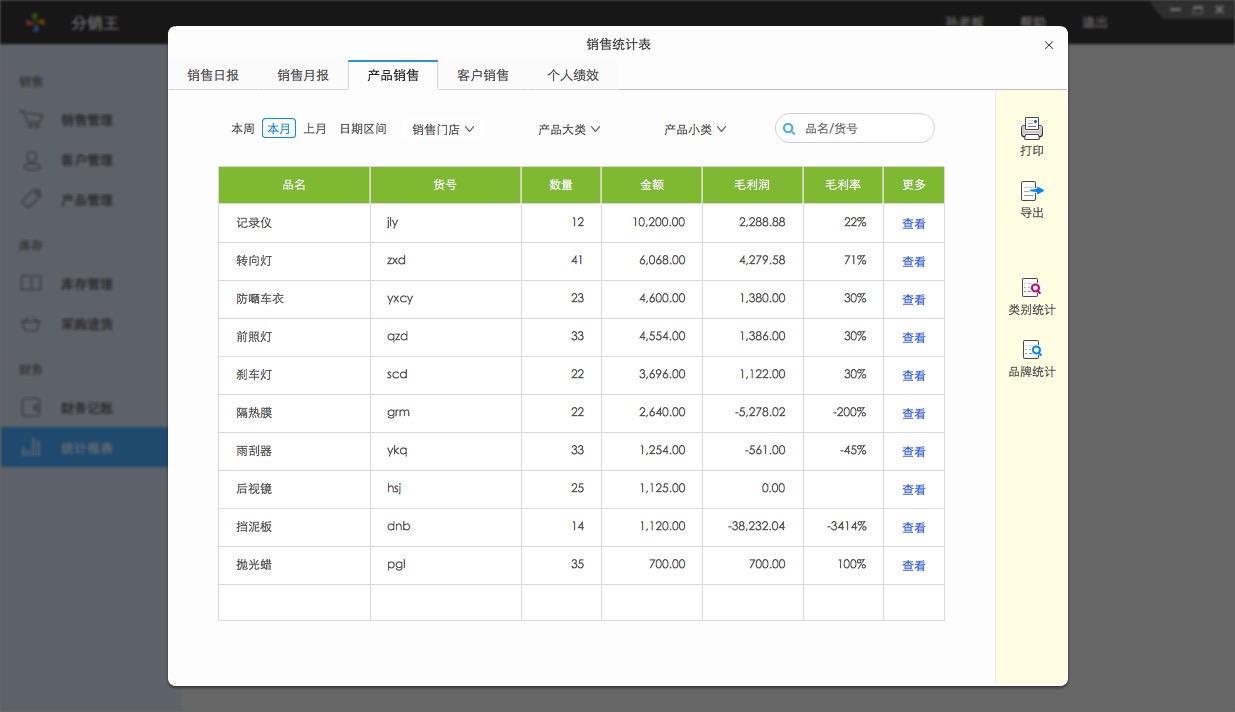Open 销售管理 in the sidebar

click(86, 120)
